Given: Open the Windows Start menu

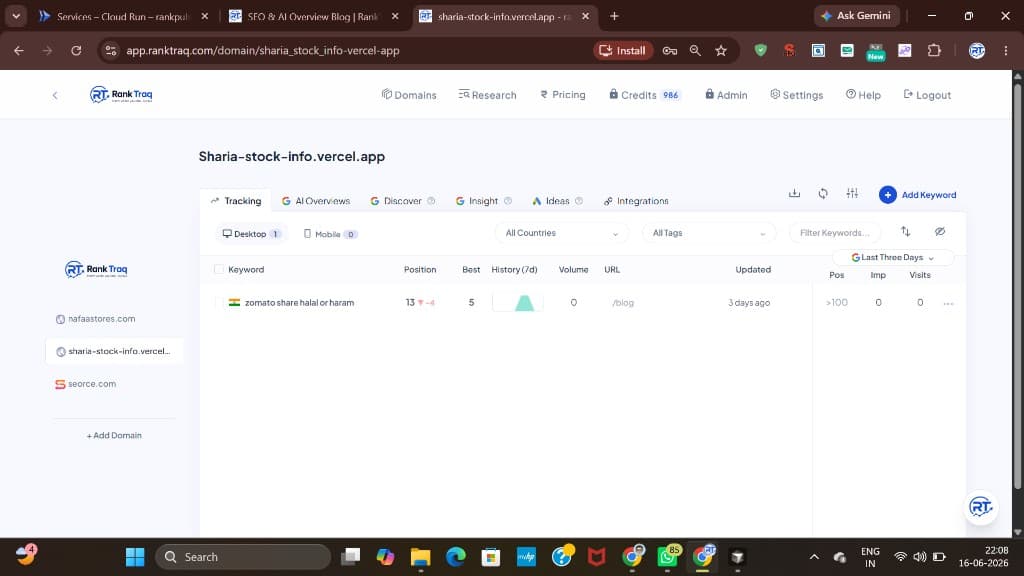Looking at the screenshot, I should pos(135,557).
